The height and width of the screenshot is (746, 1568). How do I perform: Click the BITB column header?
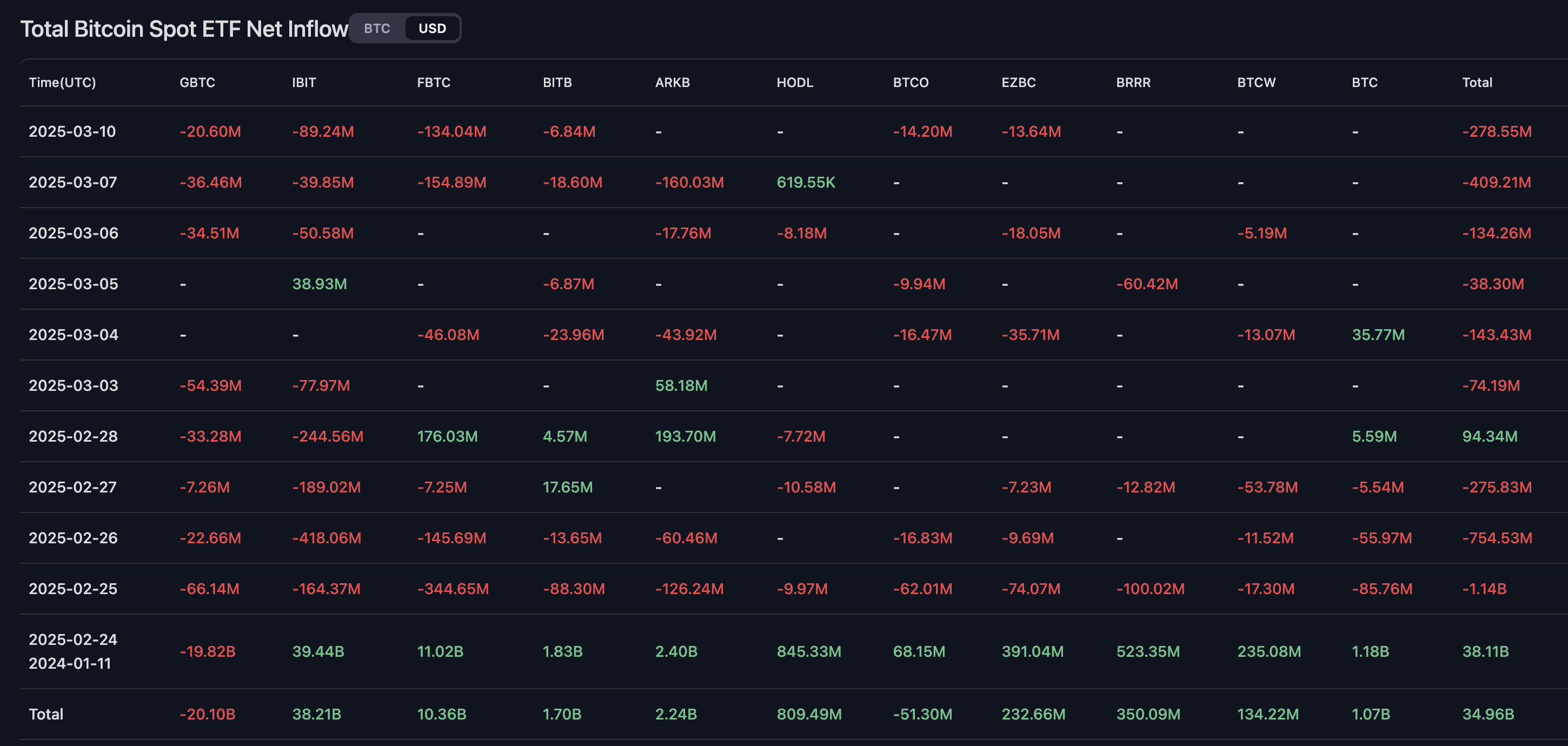point(557,82)
